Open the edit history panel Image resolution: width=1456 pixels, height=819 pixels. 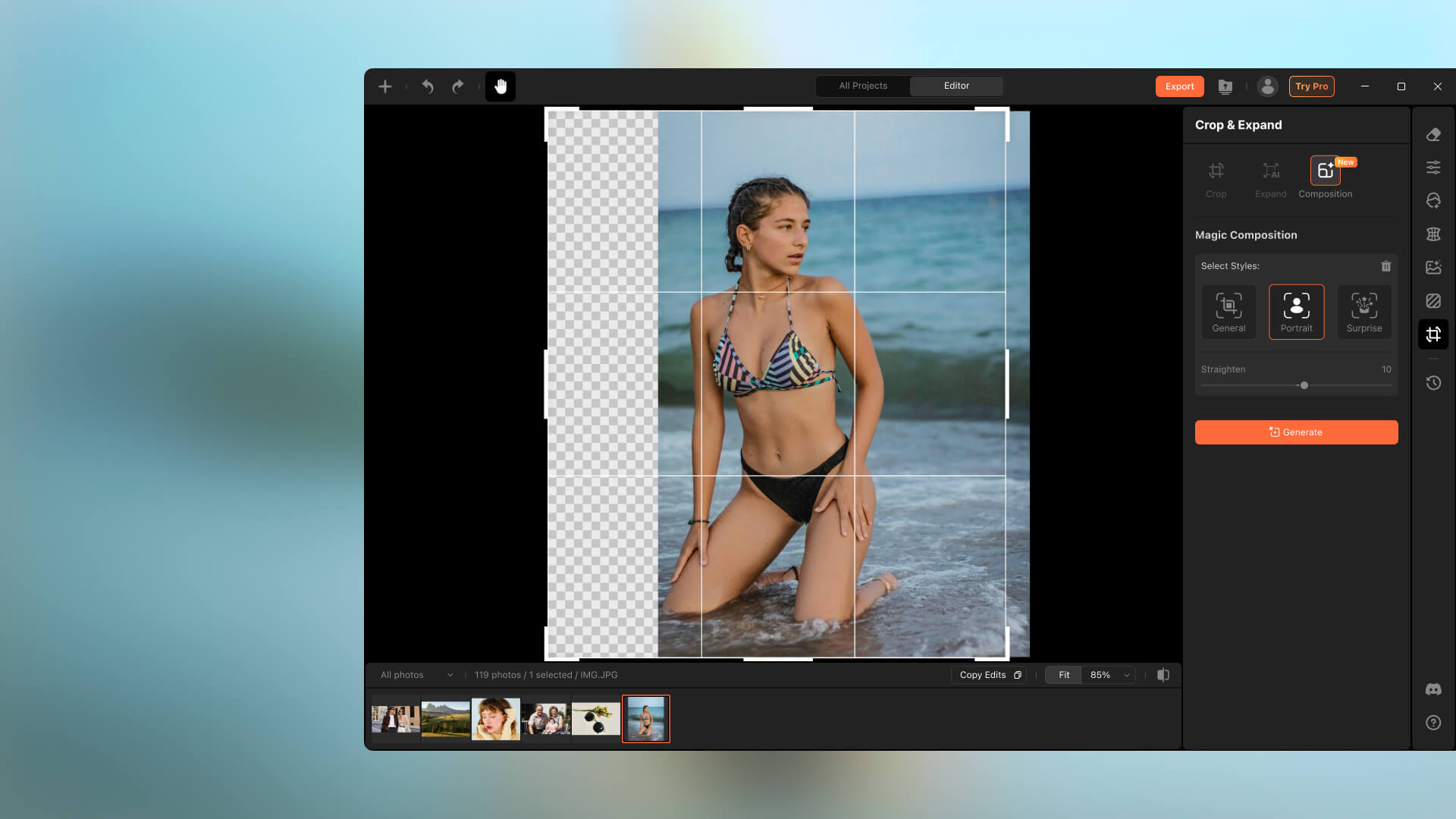click(1433, 383)
